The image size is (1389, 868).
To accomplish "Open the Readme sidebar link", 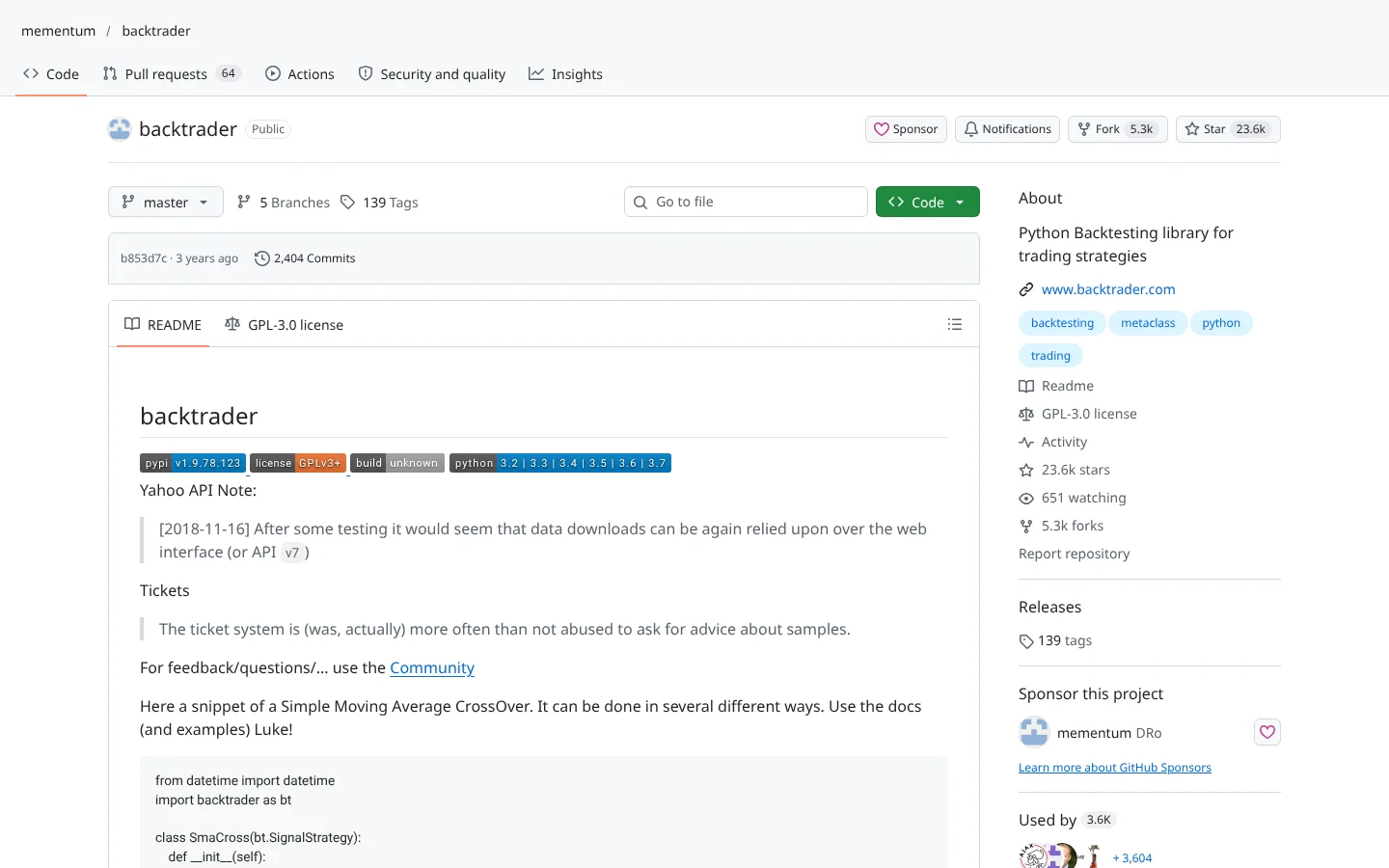I will [1056, 386].
